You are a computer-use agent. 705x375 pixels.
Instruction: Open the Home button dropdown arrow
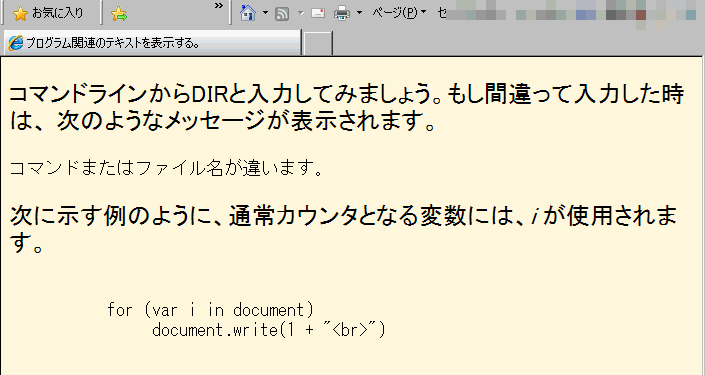click(265, 13)
